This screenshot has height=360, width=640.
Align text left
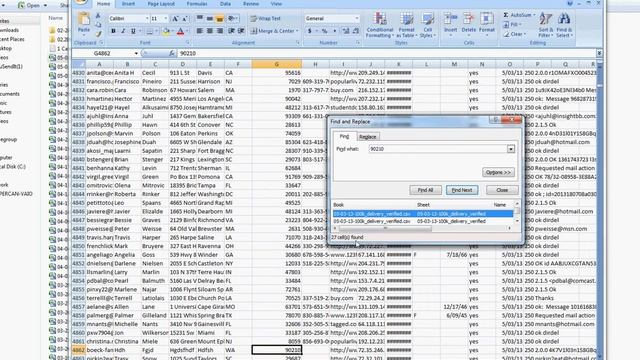(200, 31)
